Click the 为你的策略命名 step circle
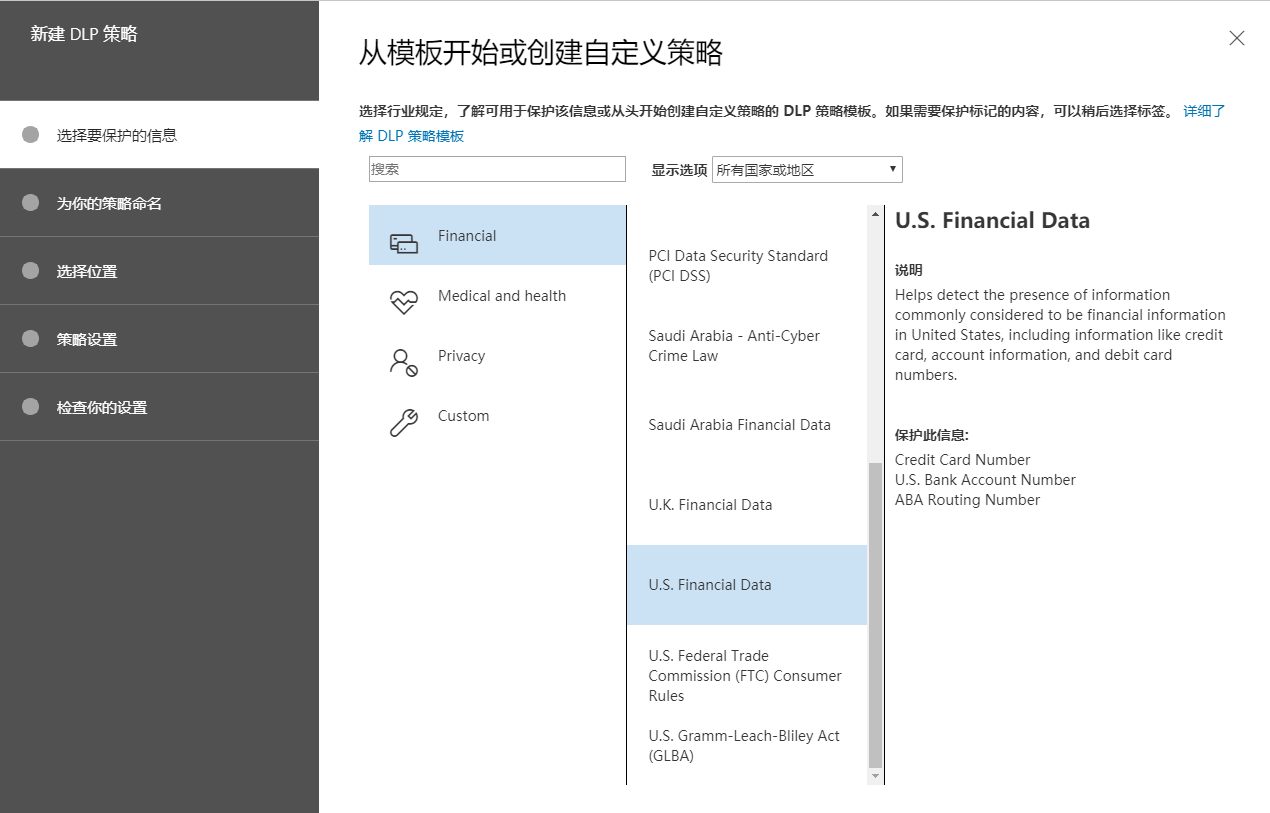Image resolution: width=1270 pixels, height=813 pixels. (30, 202)
